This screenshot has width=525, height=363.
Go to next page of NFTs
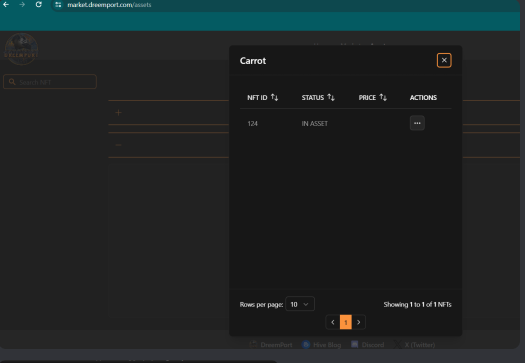(359, 322)
